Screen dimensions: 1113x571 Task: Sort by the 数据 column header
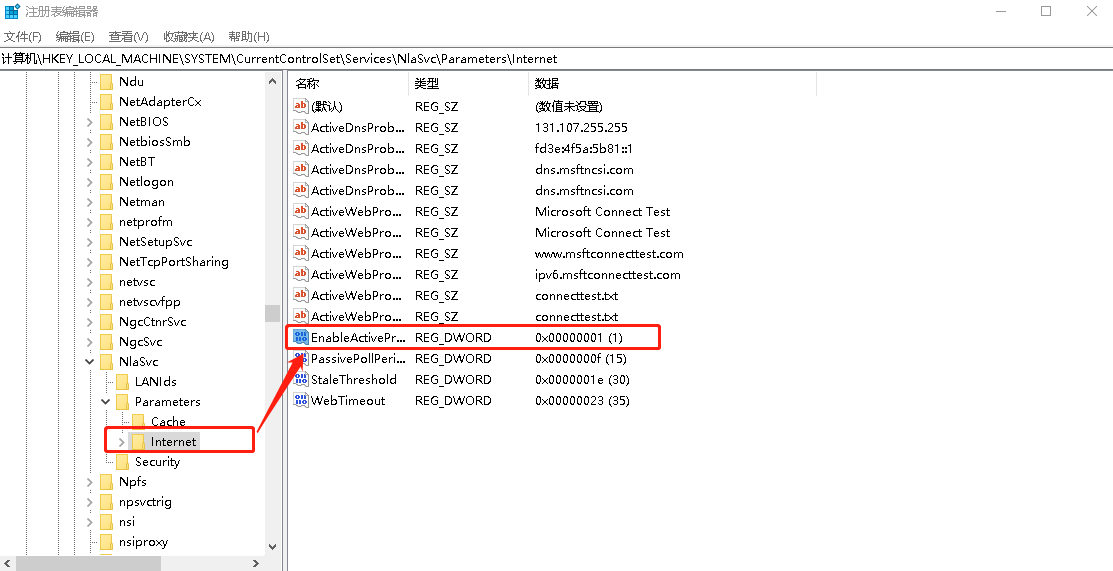coord(673,84)
